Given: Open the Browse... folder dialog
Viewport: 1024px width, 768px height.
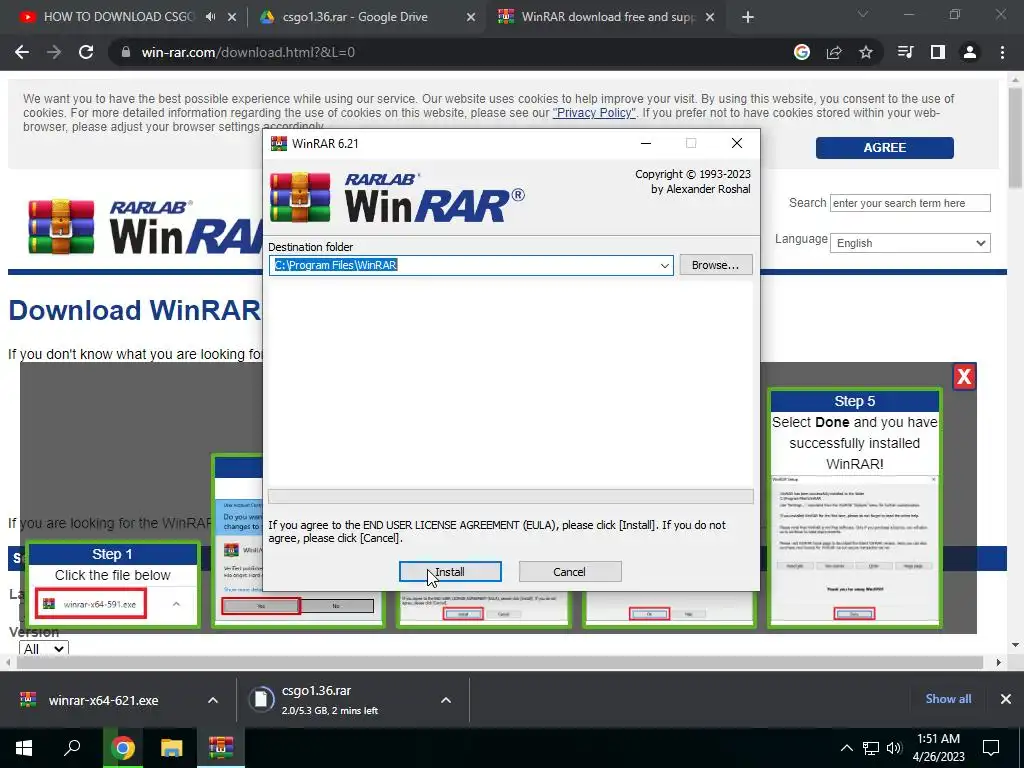Looking at the screenshot, I should point(715,265).
